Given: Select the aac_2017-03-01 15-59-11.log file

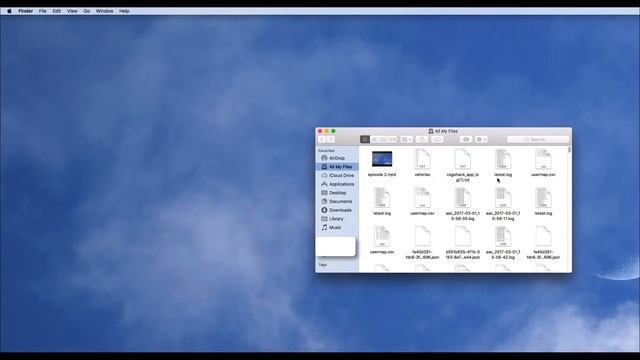Looking at the screenshot, I should (x=503, y=204).
